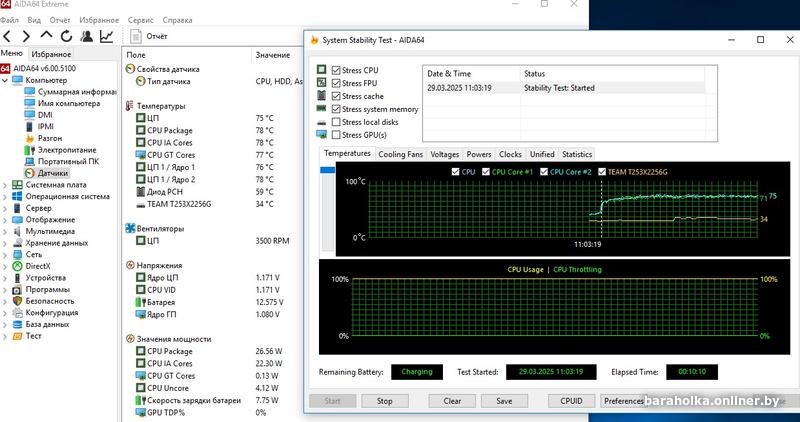
Task: Select DMI tree item
Action: click(x=45, y=115)
